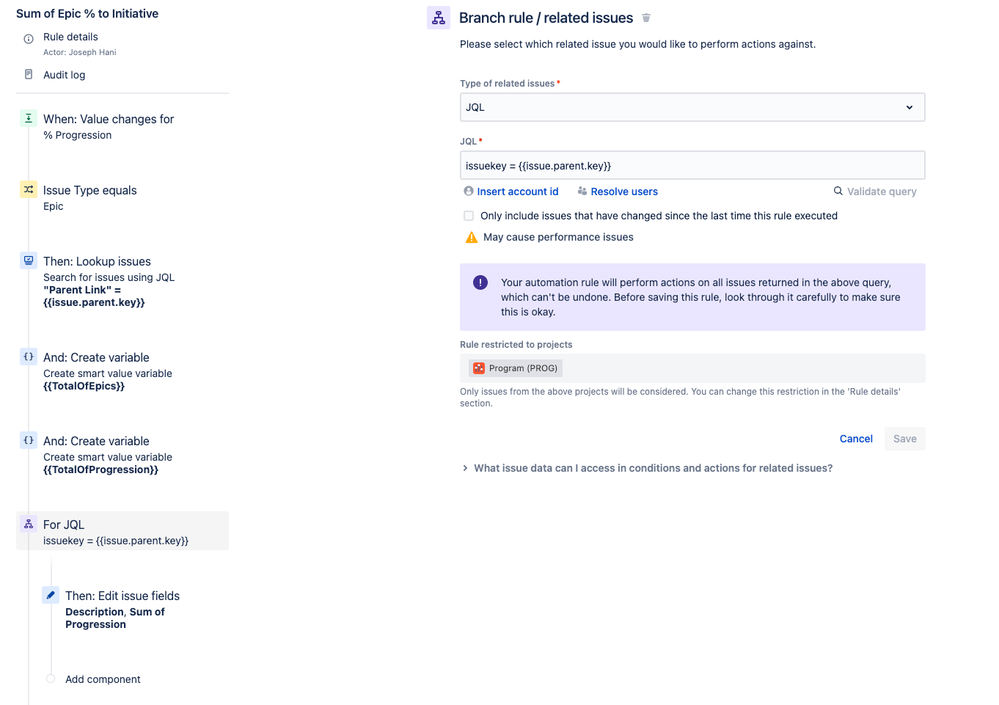Image resolution: width=999 pixels, height=705 pixels.
Task: Click the Rule restricted to projects label
Action: pos(516,345)
